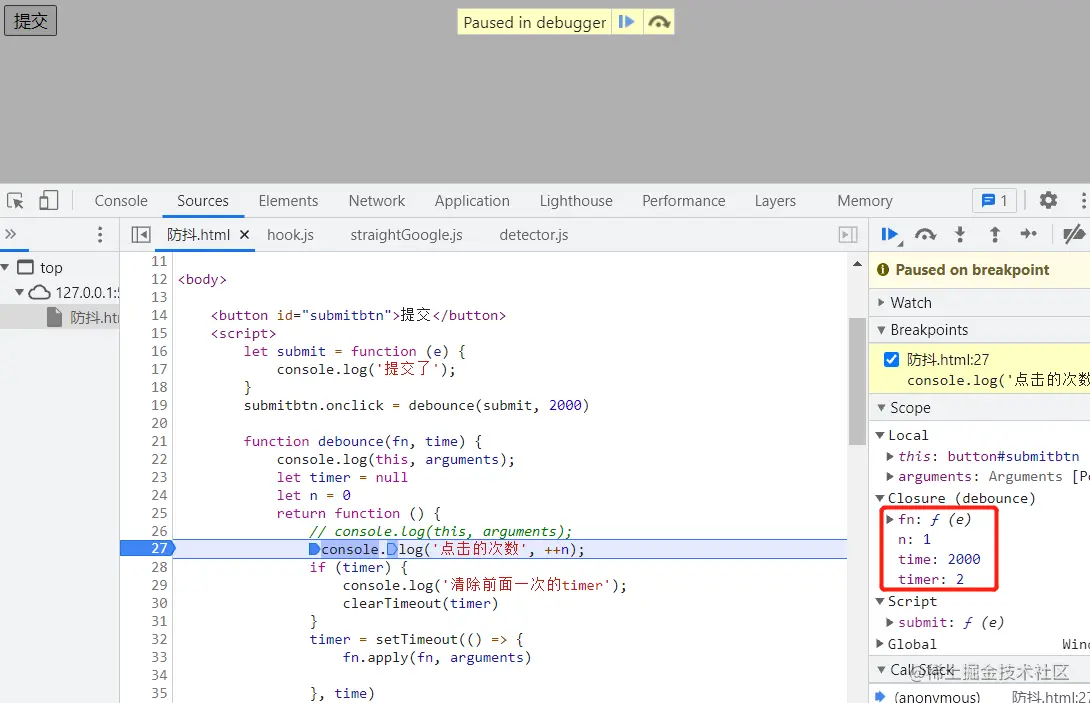Close the 防抖.html file tab
1090x703 pixels.
245,235
